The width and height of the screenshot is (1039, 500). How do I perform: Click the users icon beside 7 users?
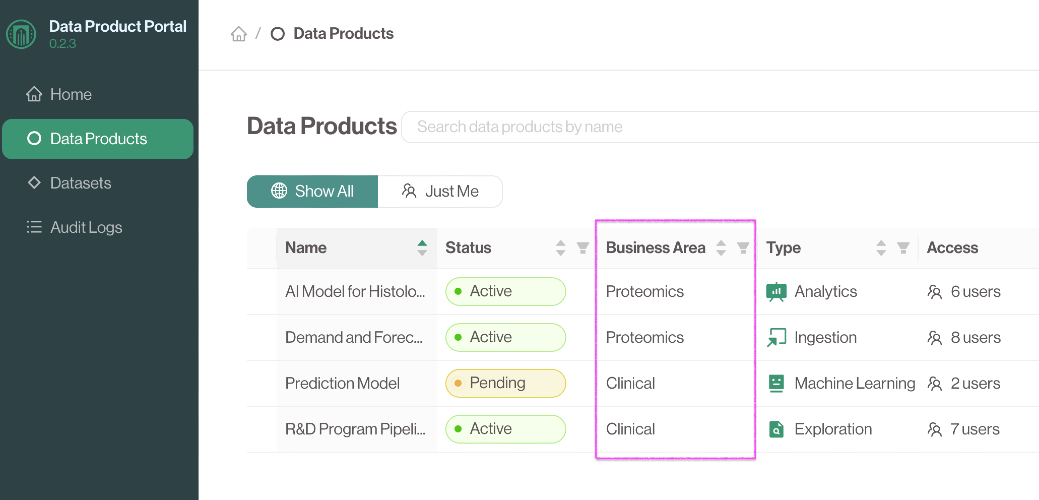[935, 429]
